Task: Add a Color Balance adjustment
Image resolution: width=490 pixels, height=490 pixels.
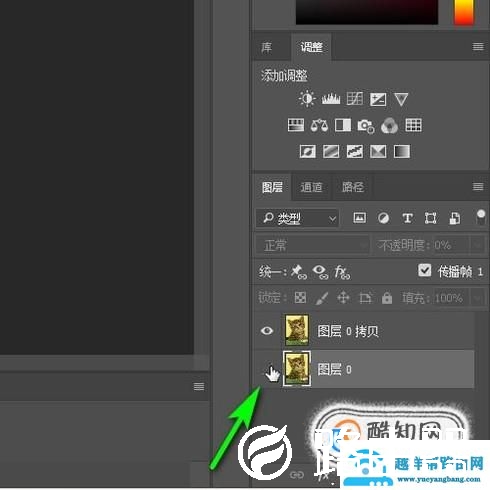Action: click(x=319, y=125)
